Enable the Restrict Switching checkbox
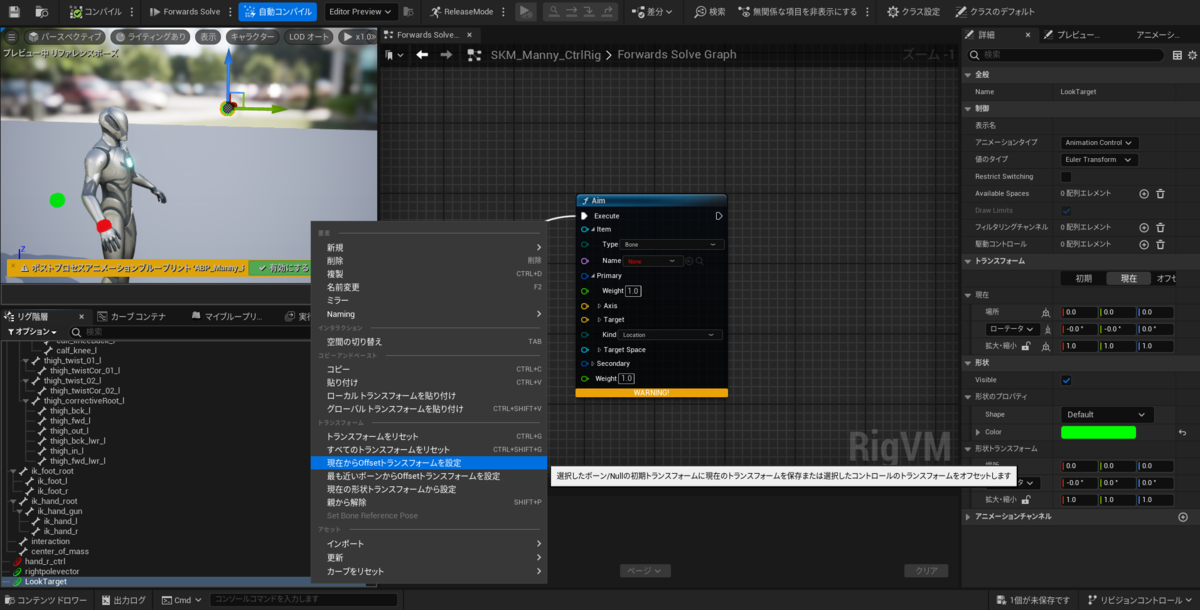The width and height of the screenshot is (1200, 610). click(1065, 176)
